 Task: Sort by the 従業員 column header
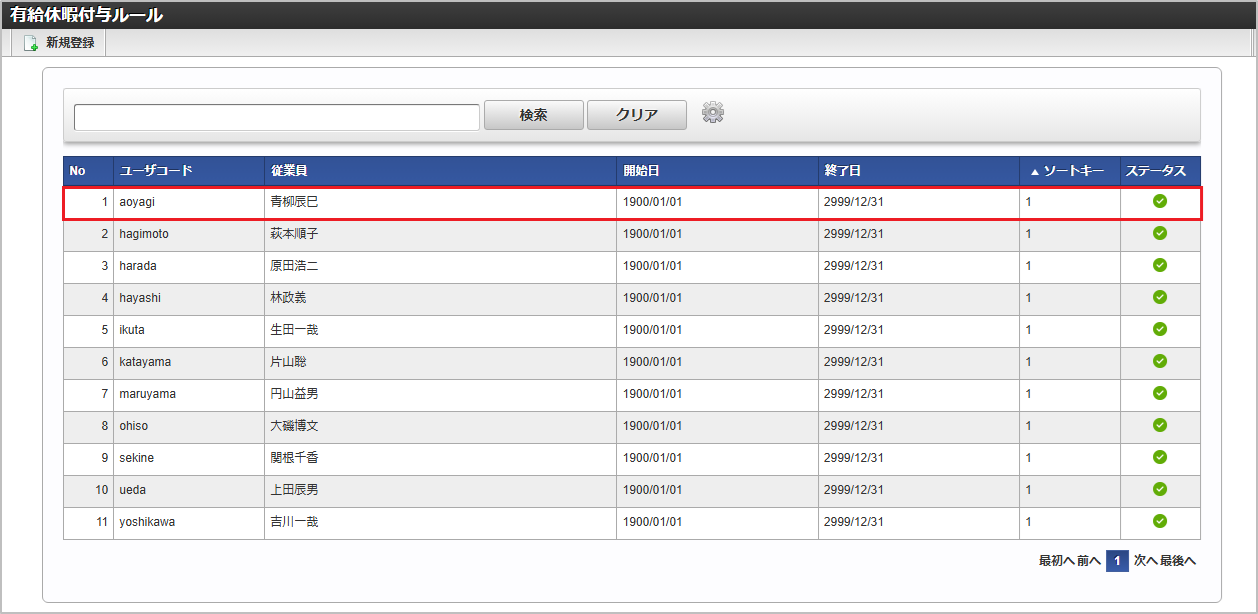[440, 171]
